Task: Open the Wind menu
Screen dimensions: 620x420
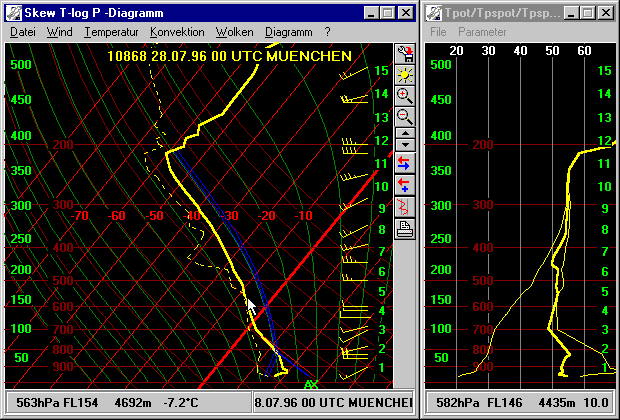Action: (59, 32)
